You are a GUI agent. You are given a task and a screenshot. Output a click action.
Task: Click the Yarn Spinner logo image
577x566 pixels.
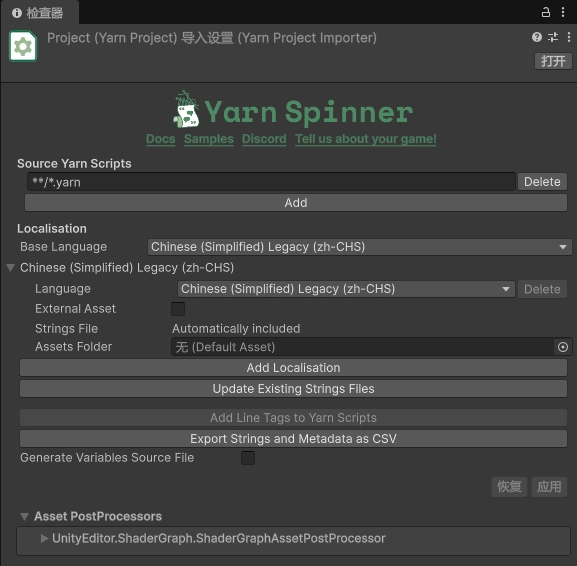[293, 110]
